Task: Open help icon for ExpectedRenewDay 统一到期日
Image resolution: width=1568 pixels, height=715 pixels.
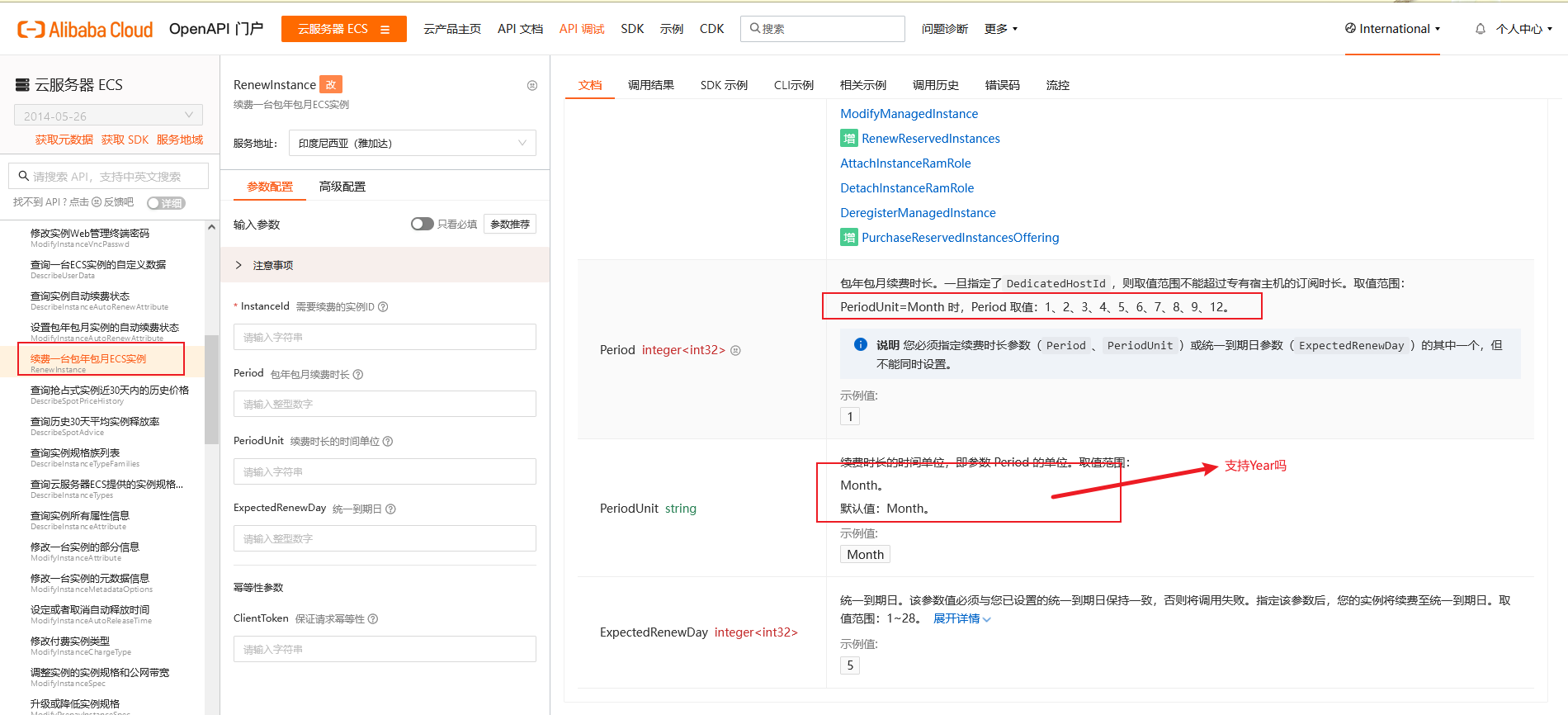Action: click(391, 509)
